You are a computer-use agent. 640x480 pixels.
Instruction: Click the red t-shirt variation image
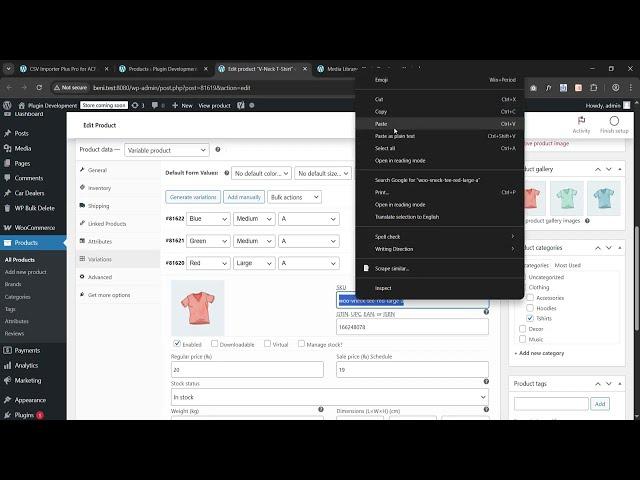(198, 308)
